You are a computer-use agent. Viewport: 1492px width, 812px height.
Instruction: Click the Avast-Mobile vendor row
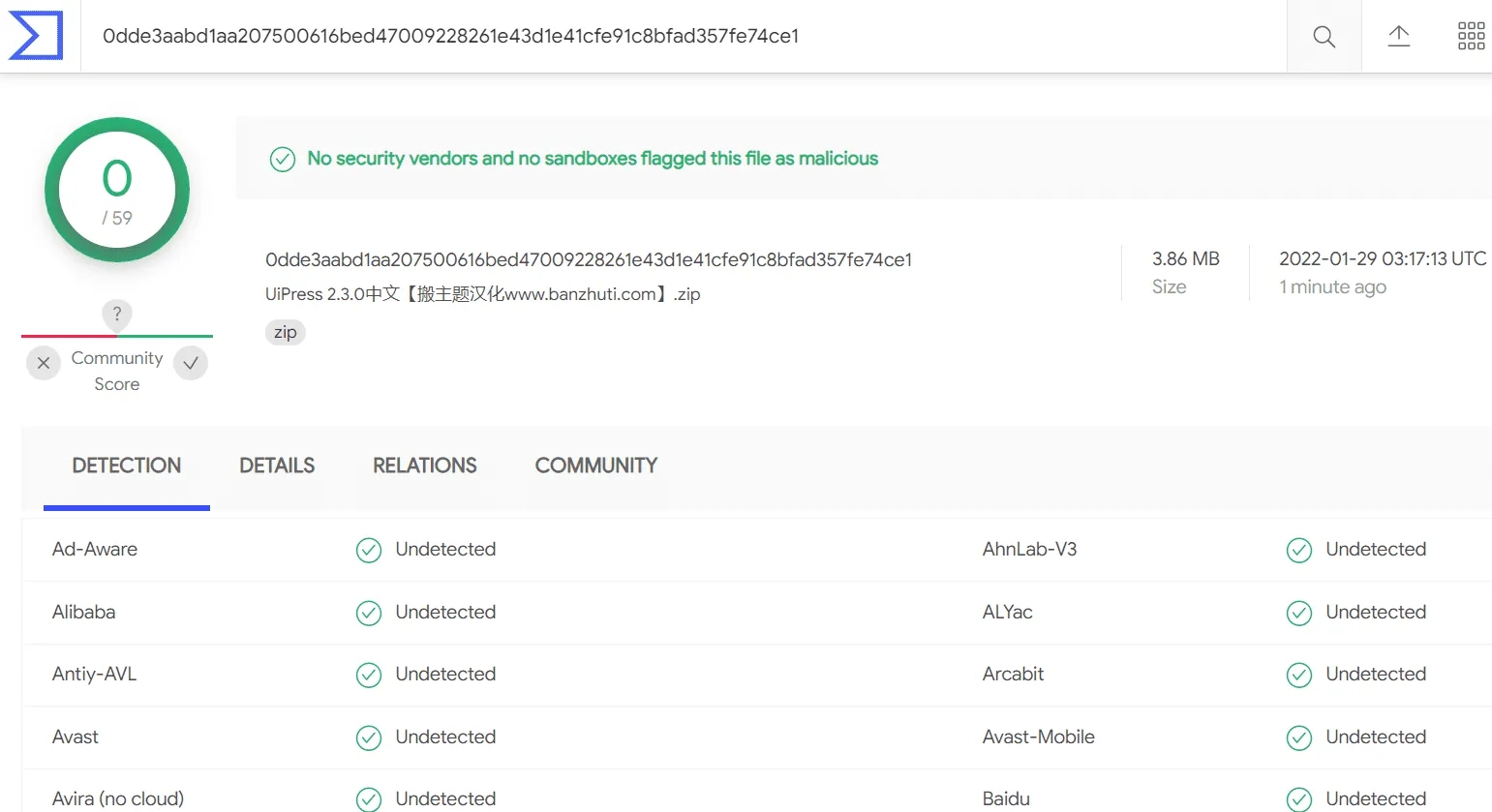1039,737
